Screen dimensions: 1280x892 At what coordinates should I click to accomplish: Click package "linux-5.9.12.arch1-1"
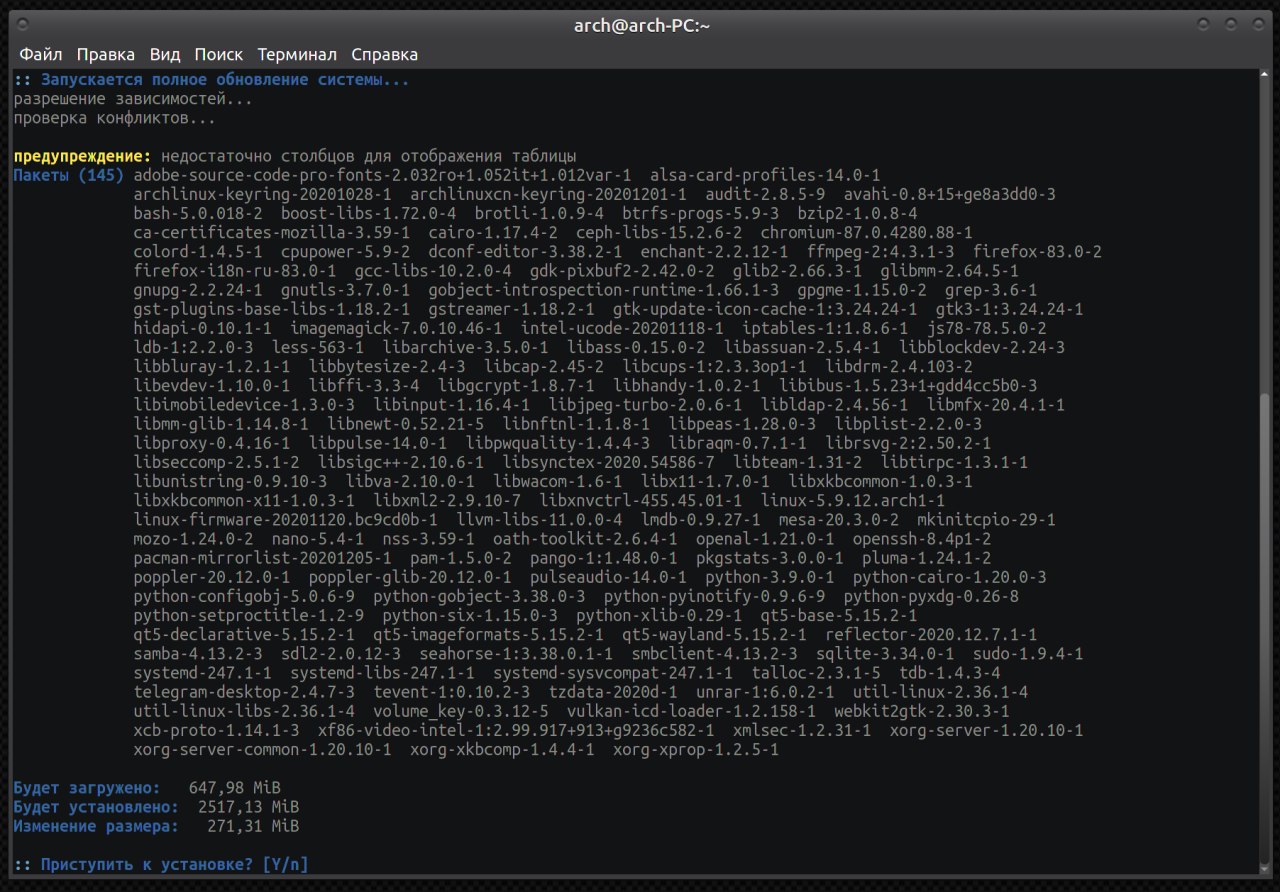click(852, 501)
